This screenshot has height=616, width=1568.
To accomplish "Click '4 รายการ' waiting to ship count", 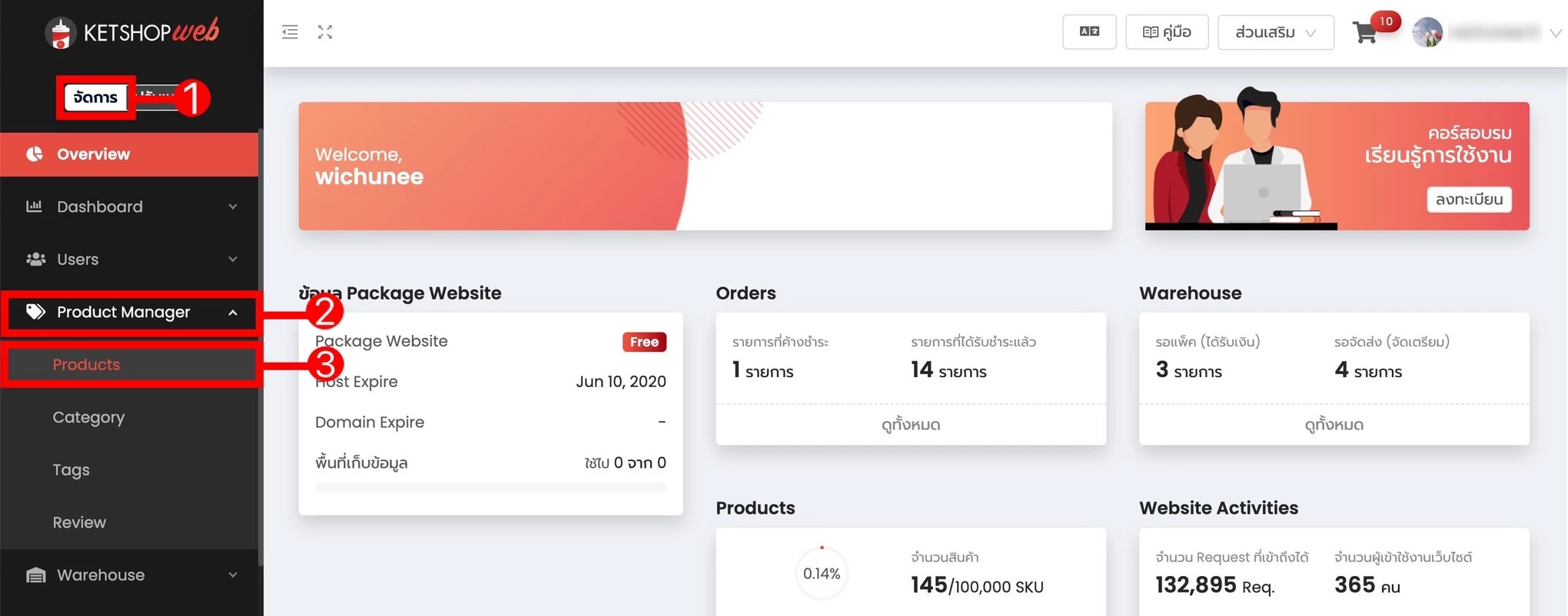I will (x=1368, y=370).
